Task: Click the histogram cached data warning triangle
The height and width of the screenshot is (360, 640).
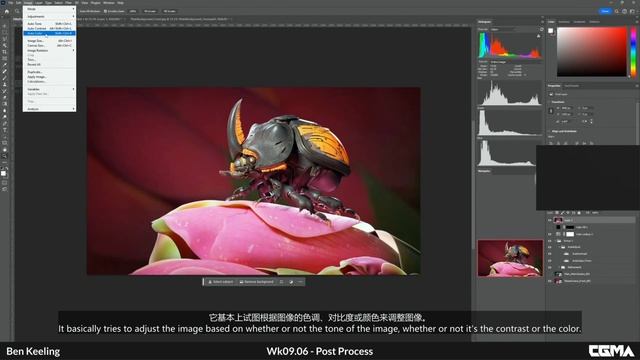Action: 539,36
